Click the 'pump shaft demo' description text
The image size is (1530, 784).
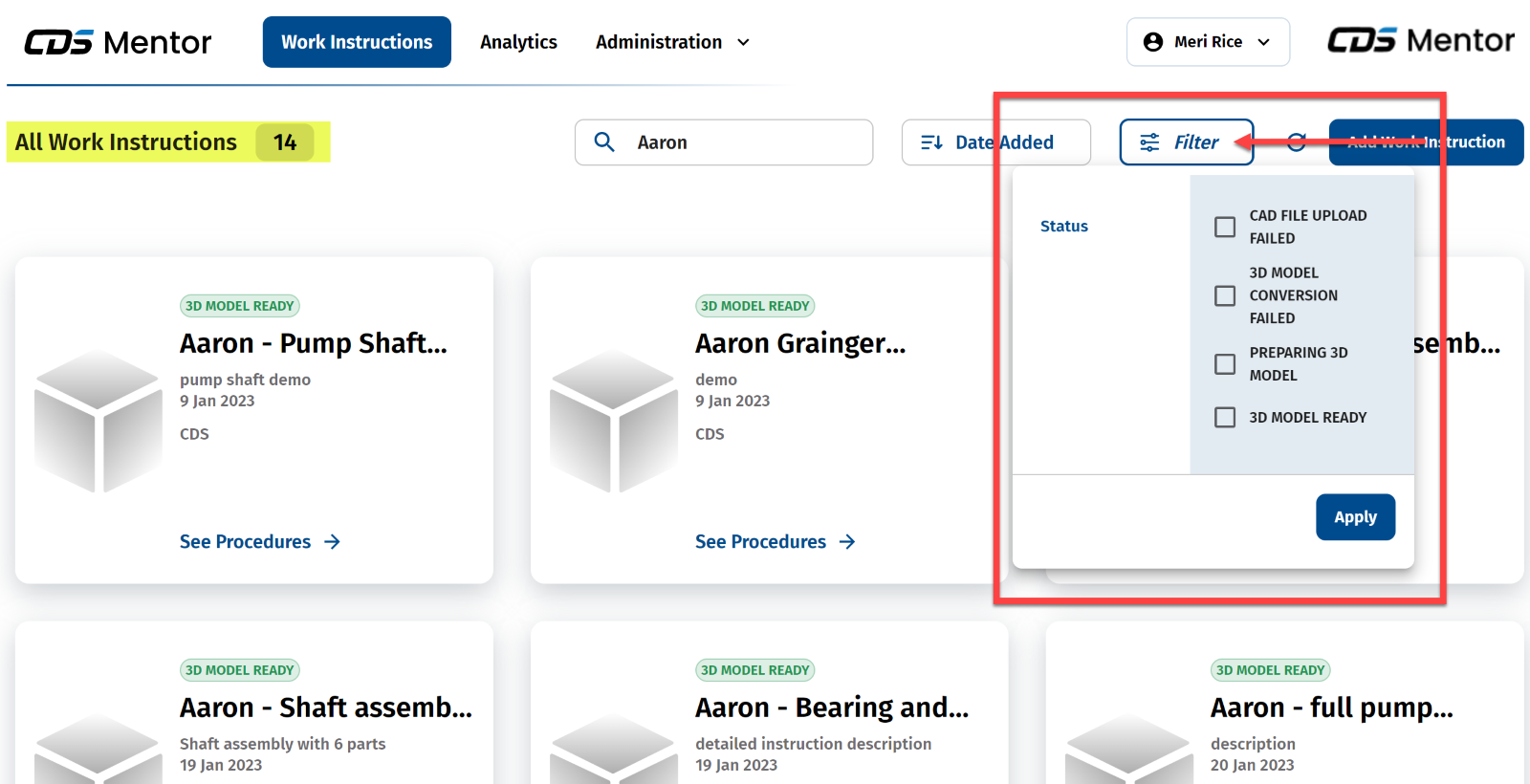(245, 380)
